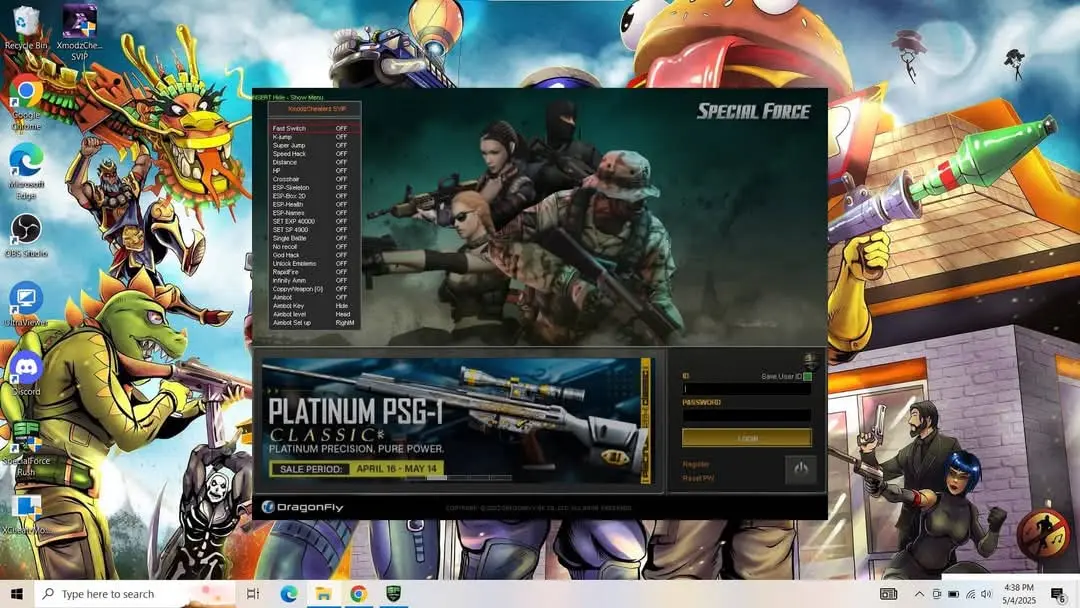This screenshot has height=608, width=1080.
Task: Select the Single Battle menu row
Action: 314,238
